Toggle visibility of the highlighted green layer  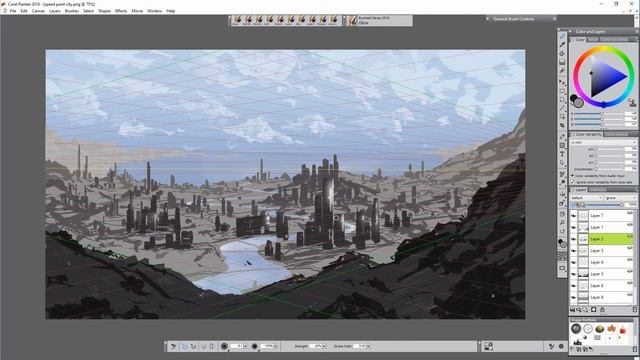click(573, 239)
